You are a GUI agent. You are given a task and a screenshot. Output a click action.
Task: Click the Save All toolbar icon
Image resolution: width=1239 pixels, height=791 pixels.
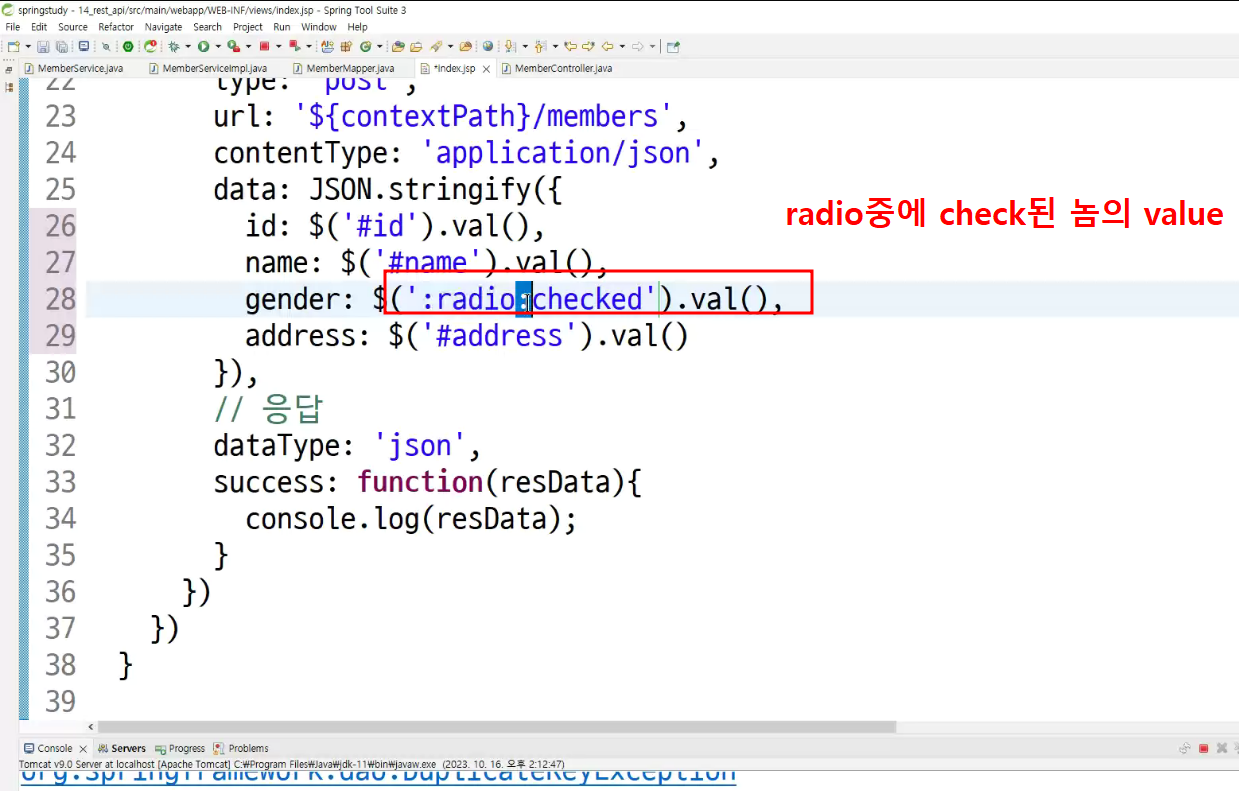(x=62, y=46)
